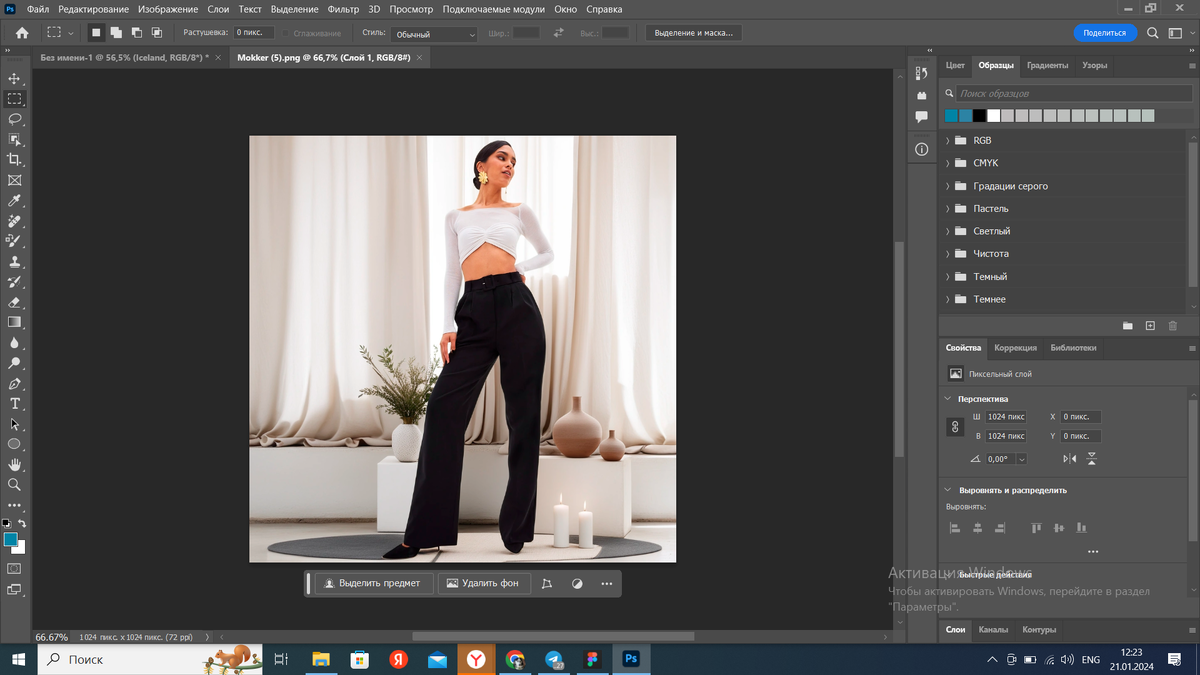1200x675 pixels.
Task: Toggle the Сглаживание checkbox
Action: 286,34
